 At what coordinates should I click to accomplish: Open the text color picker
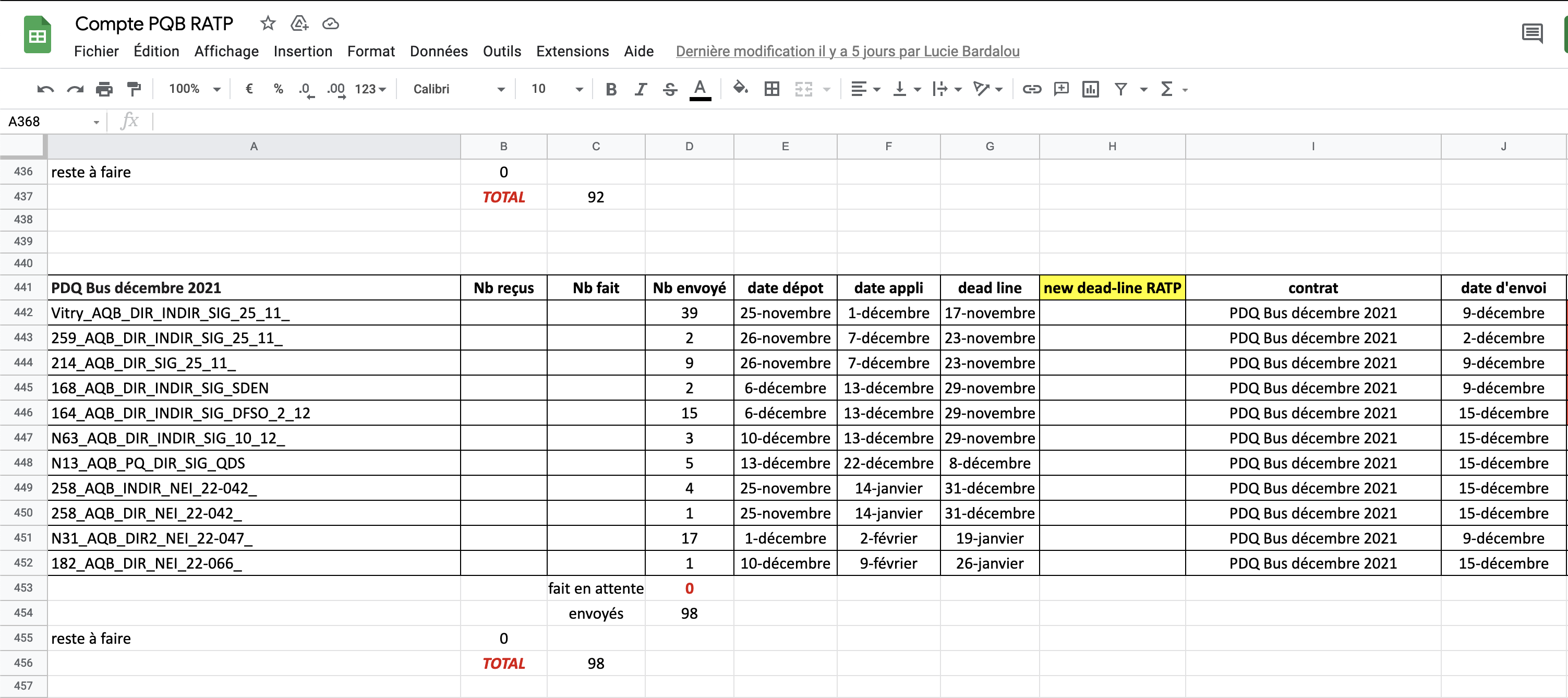(700, 89)
